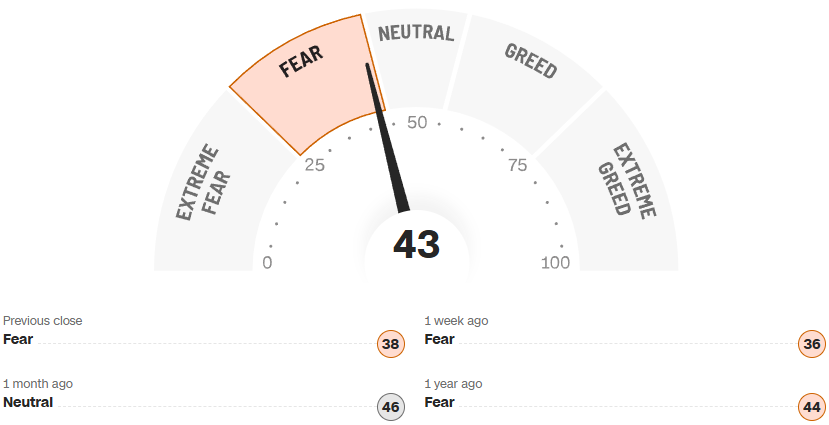Image resolution: width=829 pixels, height=425 pixels.
Task: Select the Extreme Fear gauge segment
Action: [x=205, y=185]
